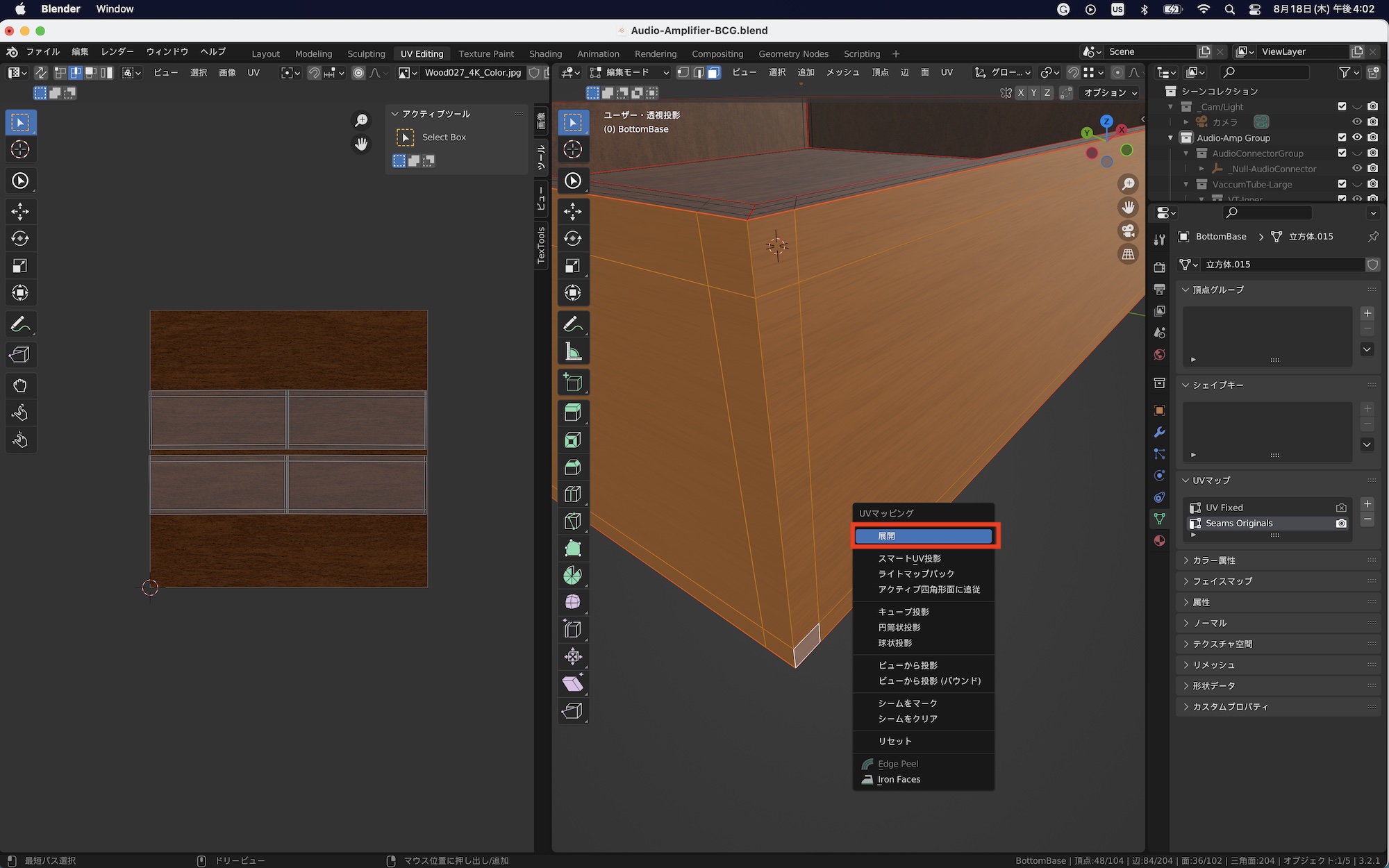Select the Loop Cut tool
This screenshot has width=1389, height=868.
tap(573, 494)
